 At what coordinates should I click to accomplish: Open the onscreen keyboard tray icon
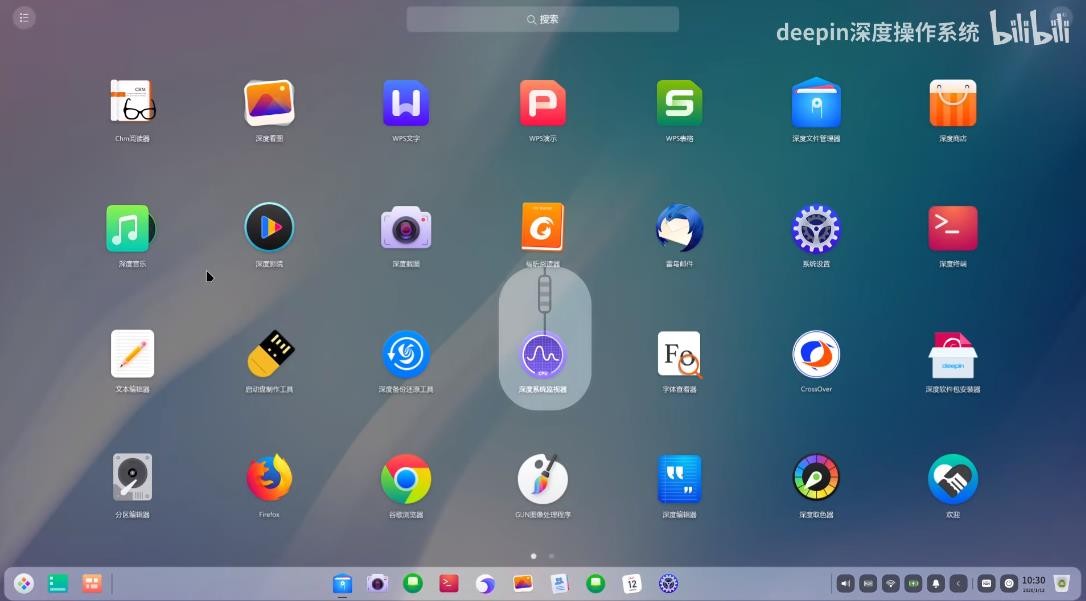(987, 584)
